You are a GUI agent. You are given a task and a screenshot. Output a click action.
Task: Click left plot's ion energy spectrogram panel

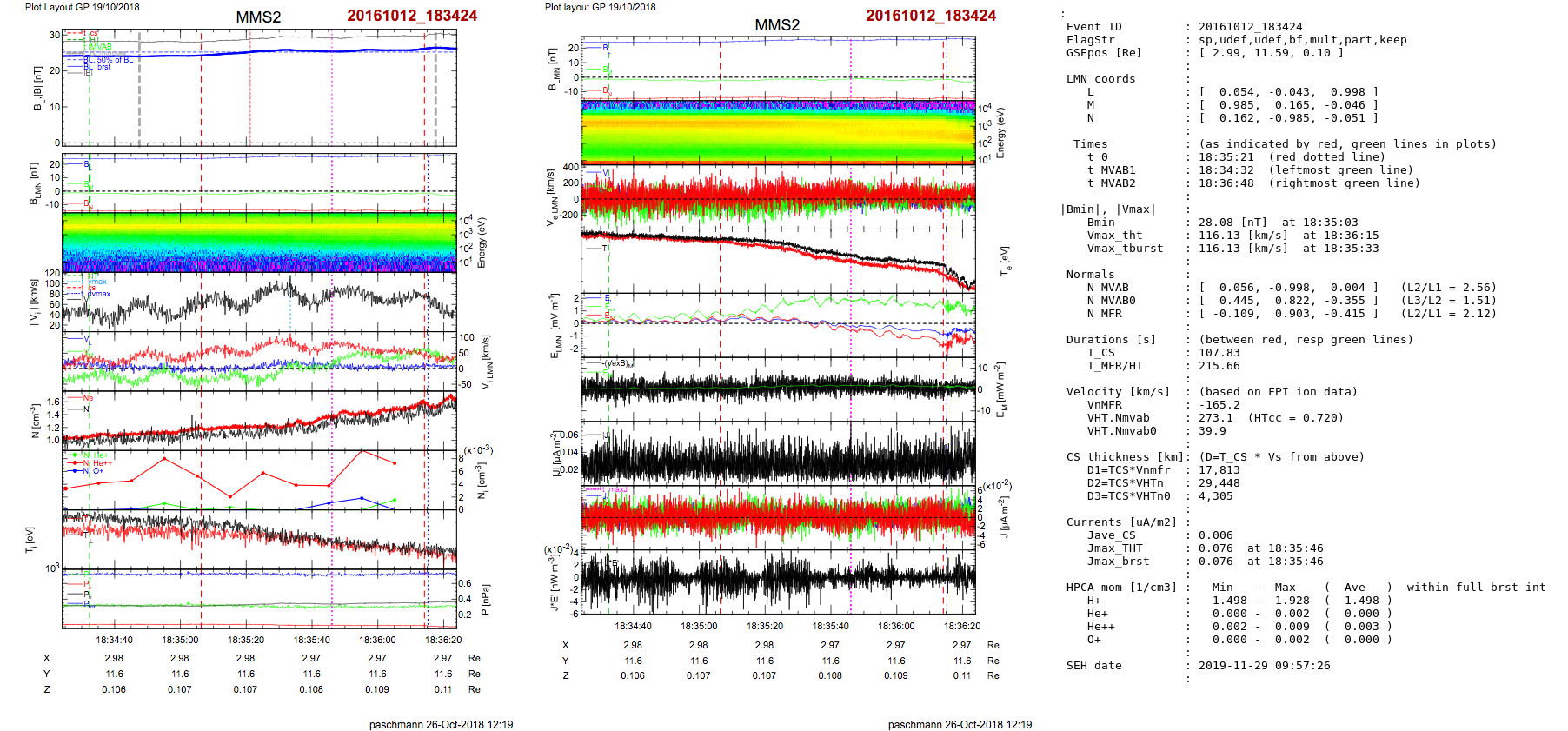tap(259, 243)
